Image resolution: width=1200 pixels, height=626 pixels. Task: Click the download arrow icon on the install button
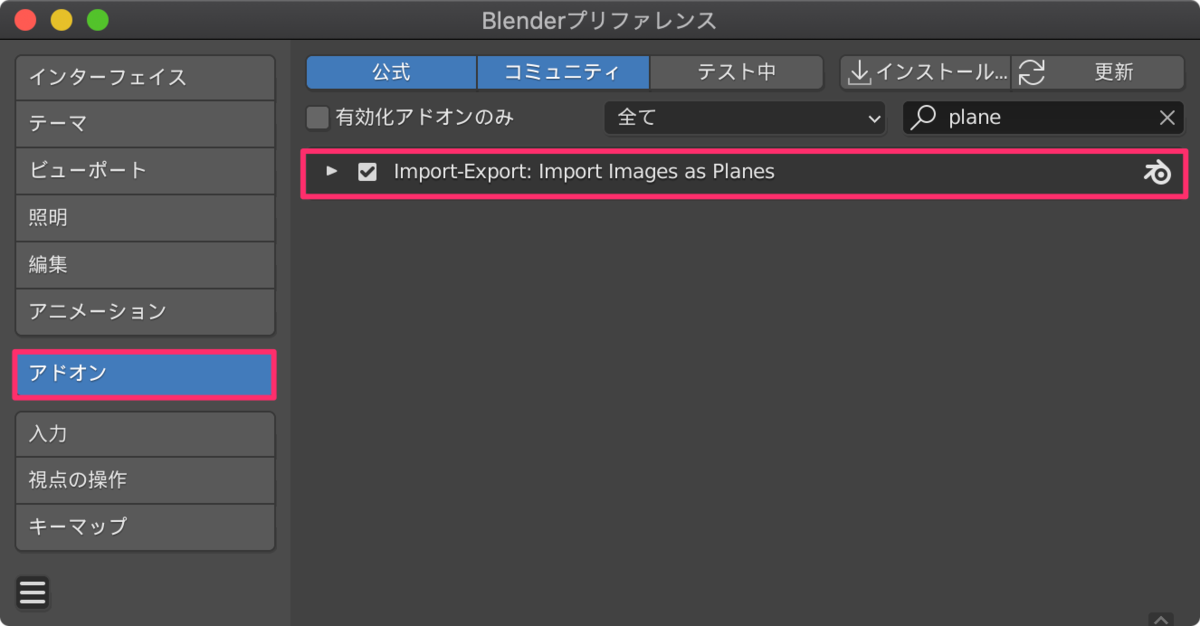[858, 71]
